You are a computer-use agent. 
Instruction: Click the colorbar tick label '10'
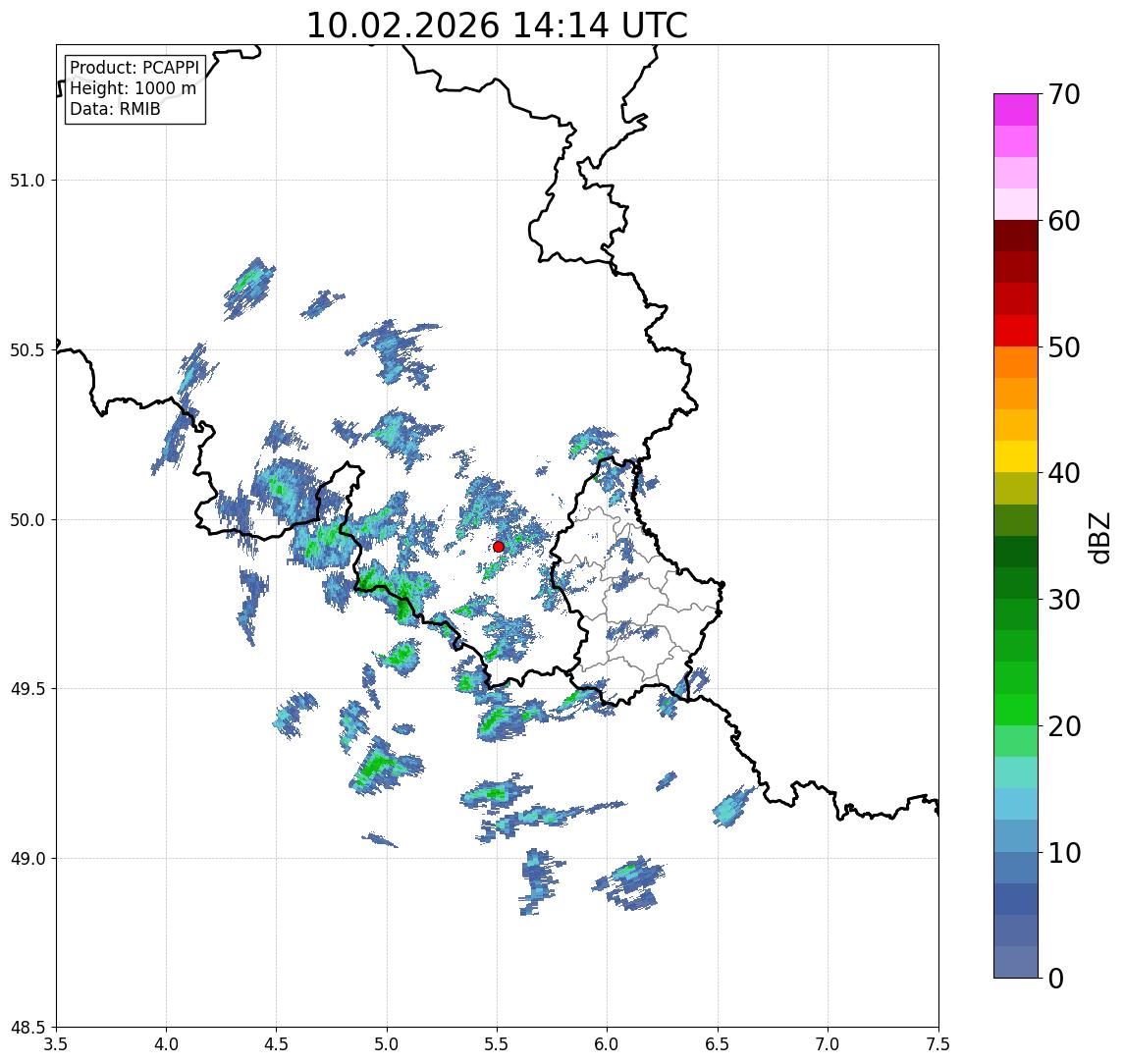[x=1064, y=853]
